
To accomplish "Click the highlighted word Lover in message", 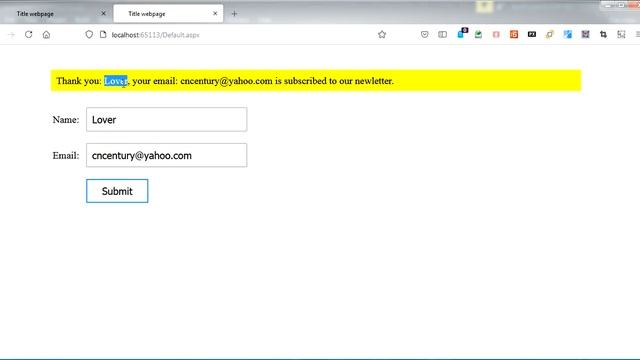I will [116, 81].
